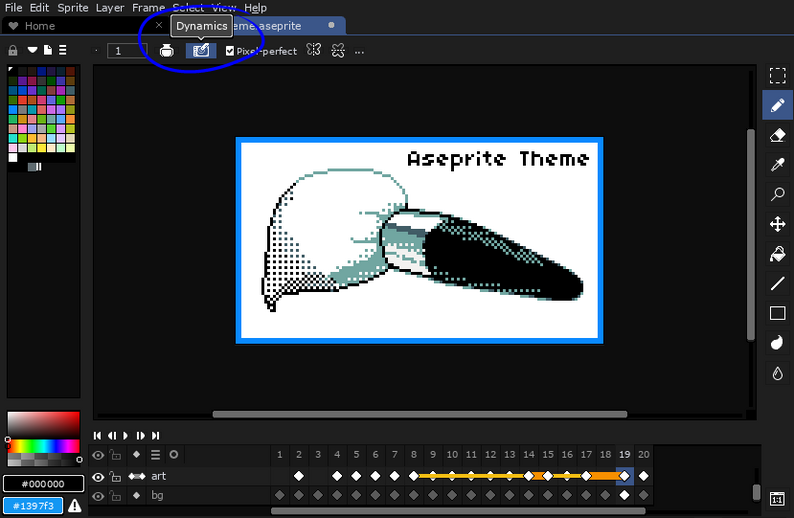Select the Eraser tool

[x=777, y=135]
